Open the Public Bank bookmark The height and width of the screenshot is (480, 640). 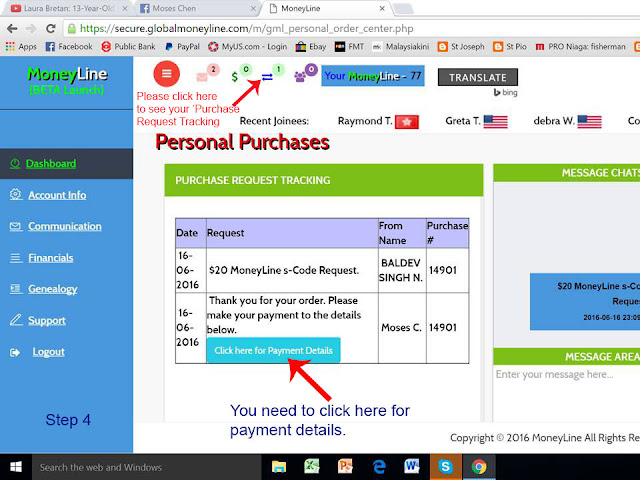pyautogui.click(x=128, y=47)
